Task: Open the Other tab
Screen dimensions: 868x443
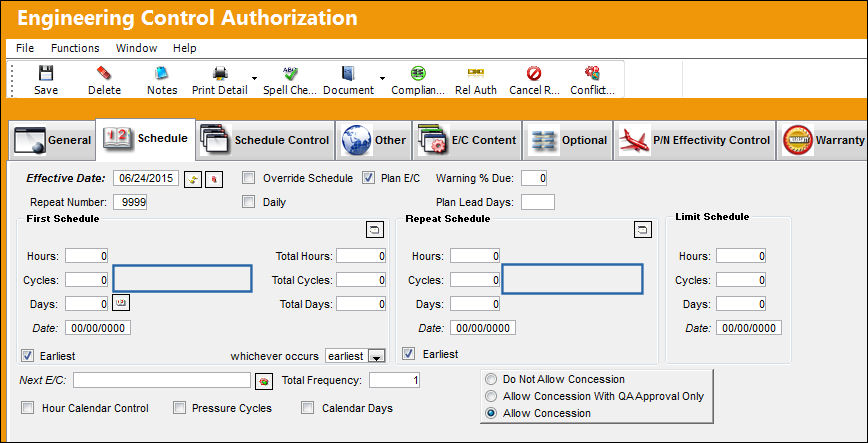Action: 374,141
